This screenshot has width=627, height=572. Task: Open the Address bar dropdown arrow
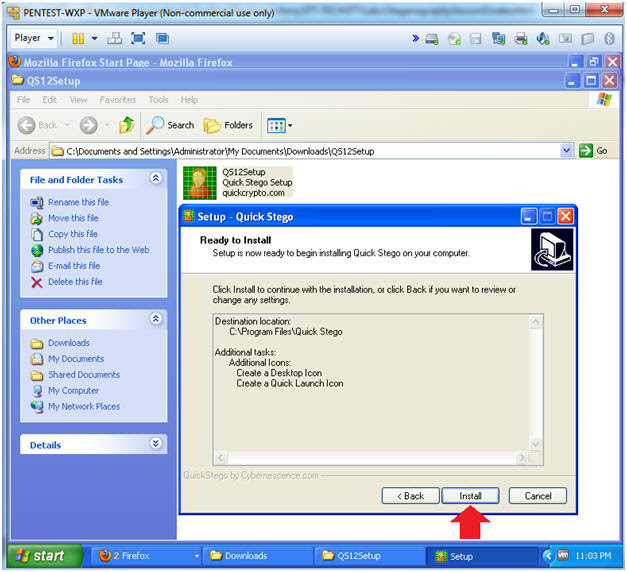567,151
